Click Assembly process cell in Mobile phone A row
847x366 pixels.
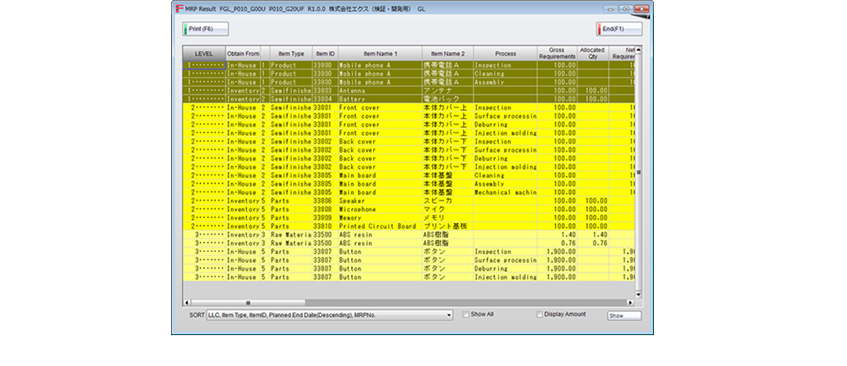coord(505,83)
